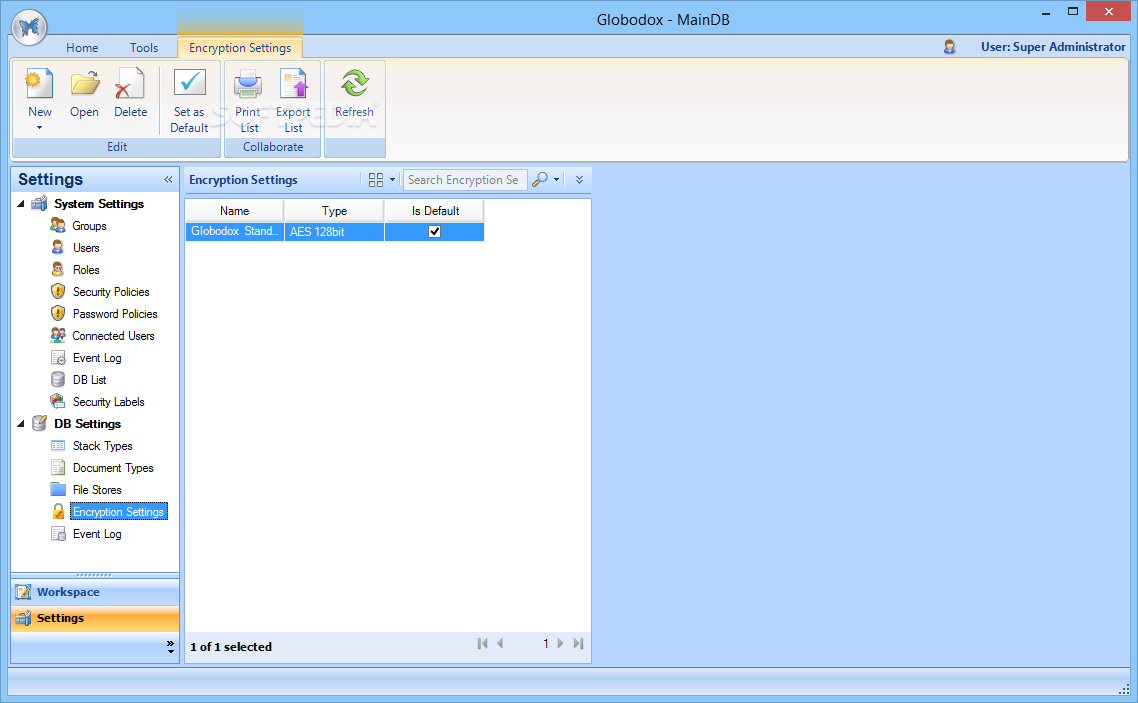Click User: Super Administrator label
Image resolution: width=1138 pixels, height=703 pixels.
tap(1053, 47)
